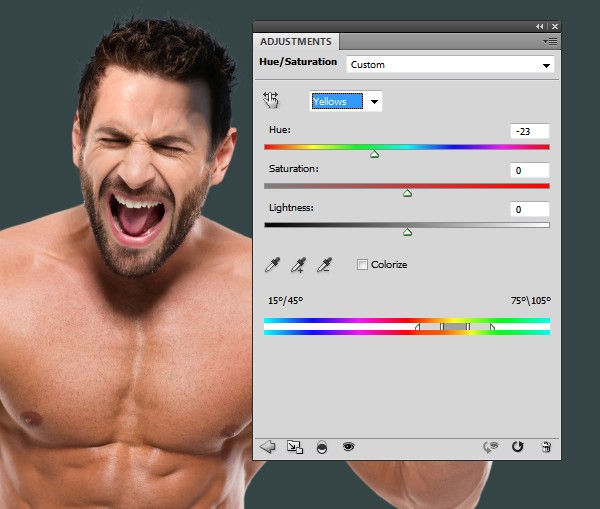This screenshot has width=600, height=509.
Task: Pick the plain Eyedropper tool
Action: pos(272,265)
